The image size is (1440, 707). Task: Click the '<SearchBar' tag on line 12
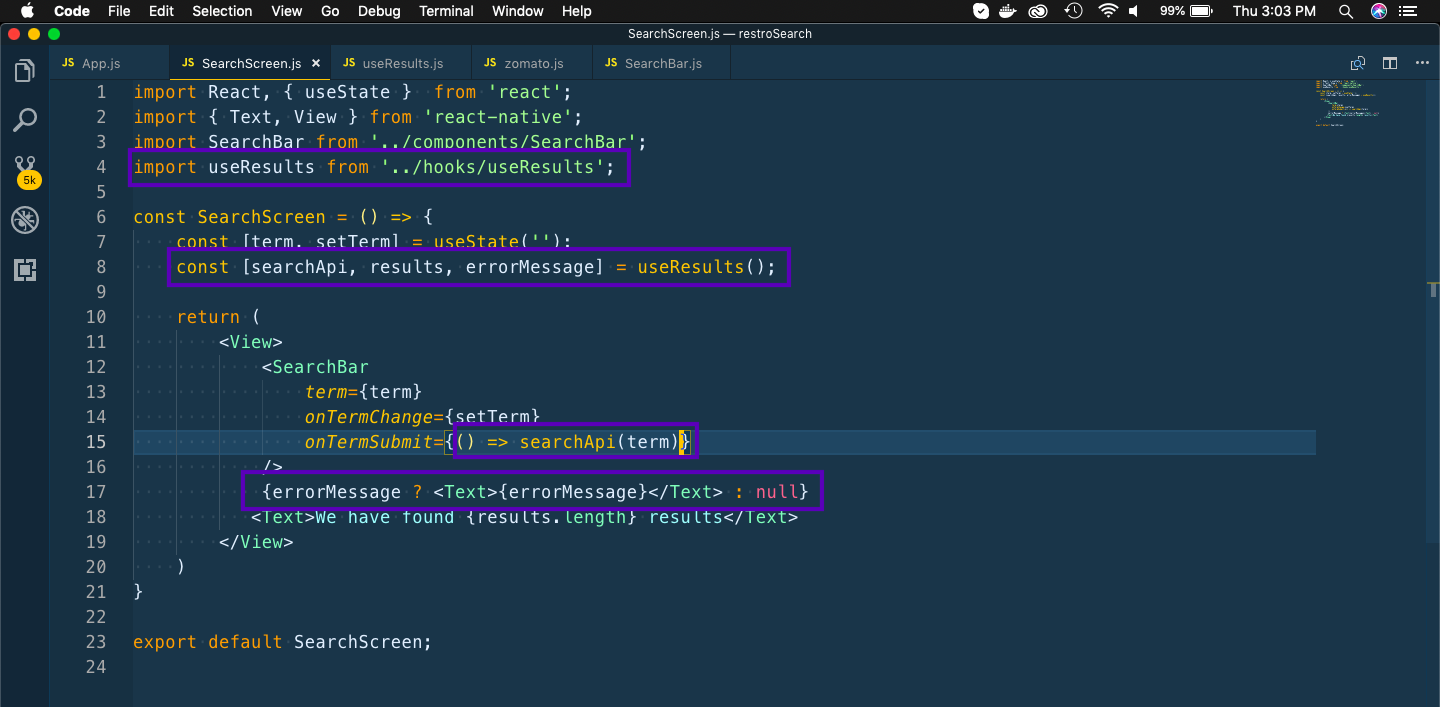[x=315, y=367]
